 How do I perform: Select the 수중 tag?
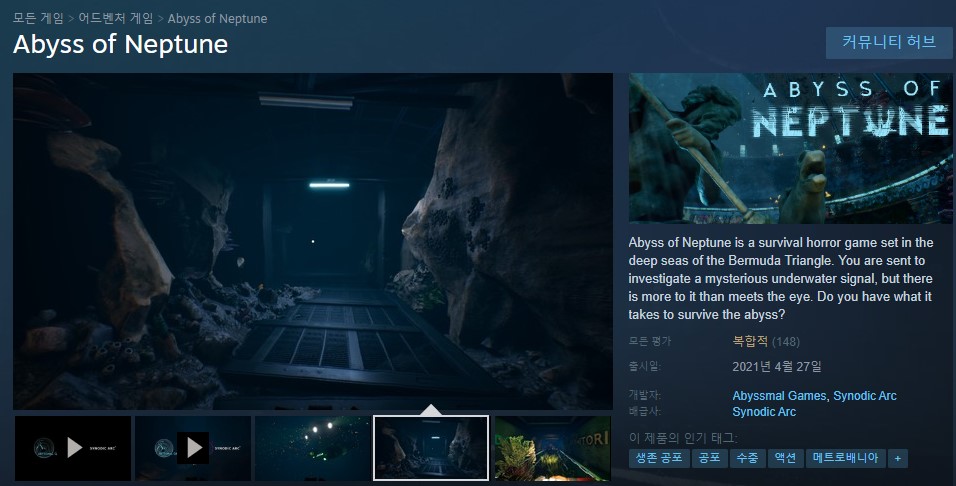point(747,458)
